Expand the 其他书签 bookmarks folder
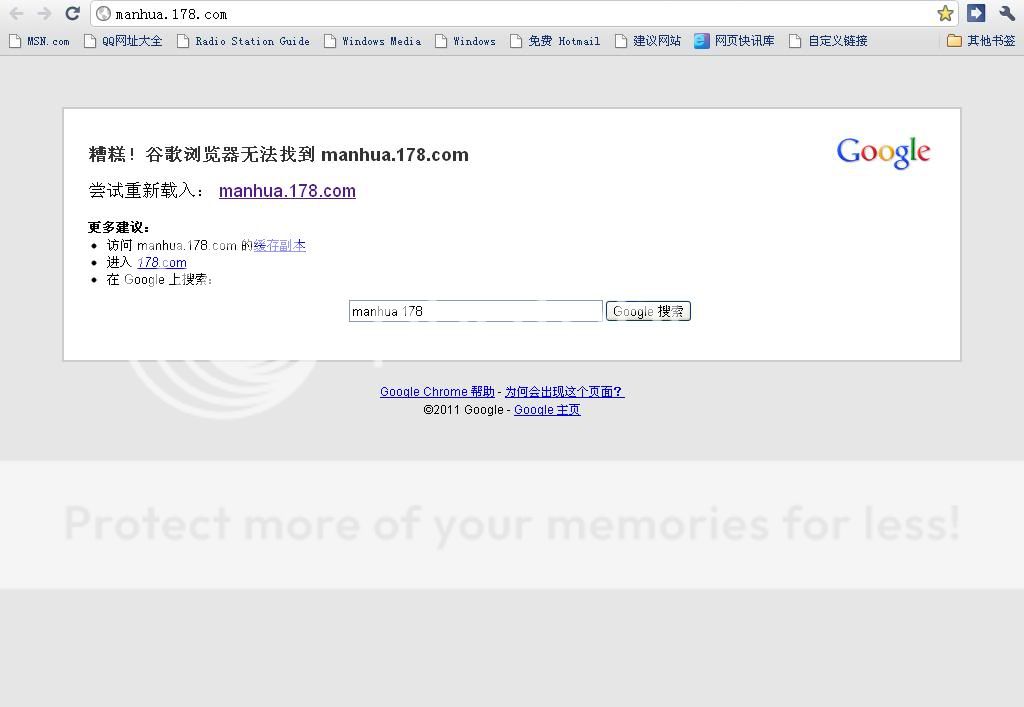Image resolution: width=1024 pixels, height=707 pixels. pyautogui.click(x=982, y=41)
